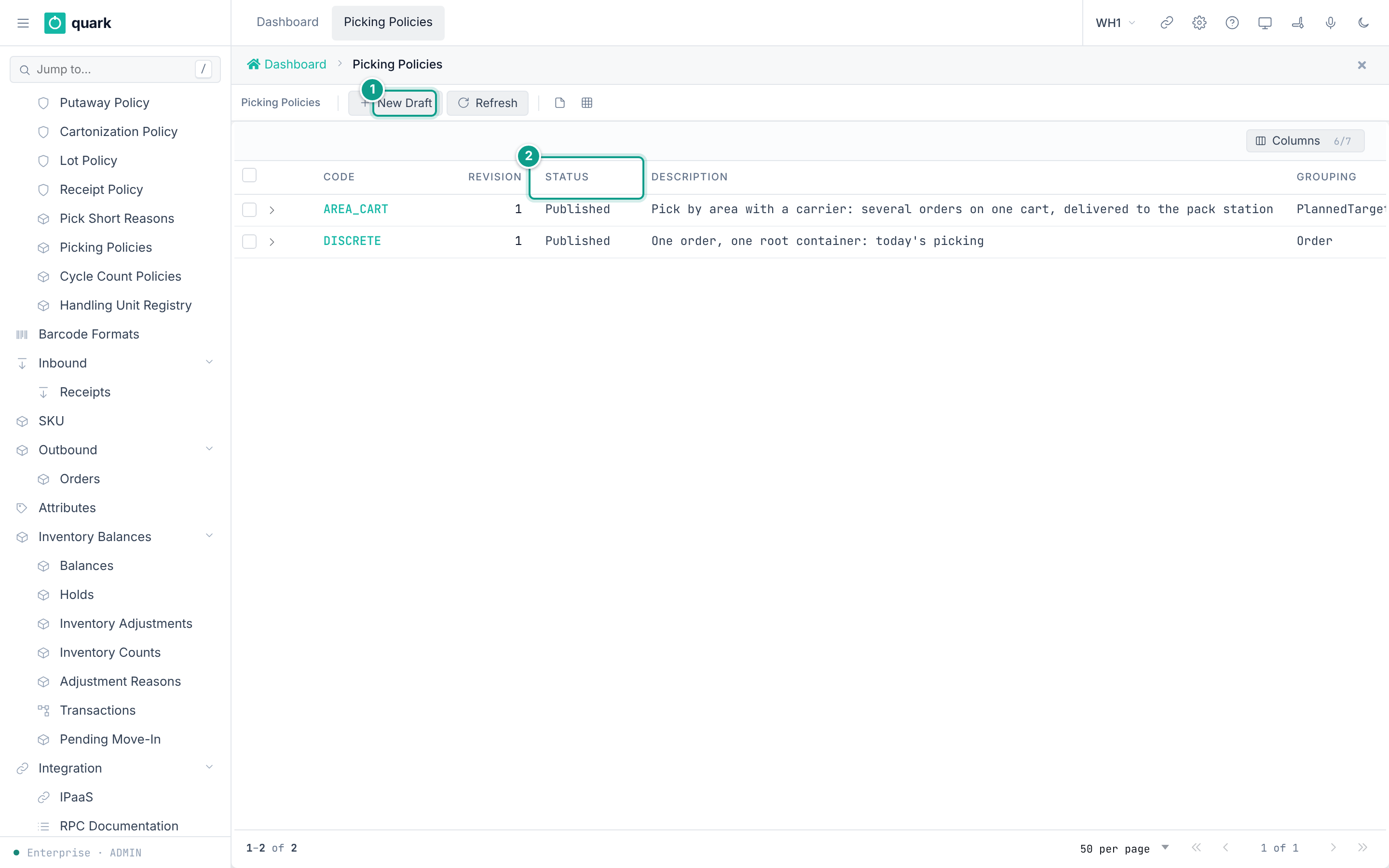Screen dimensions: 1389x868
Task: Go to the next page arrow
Action: click(1334, 848)
